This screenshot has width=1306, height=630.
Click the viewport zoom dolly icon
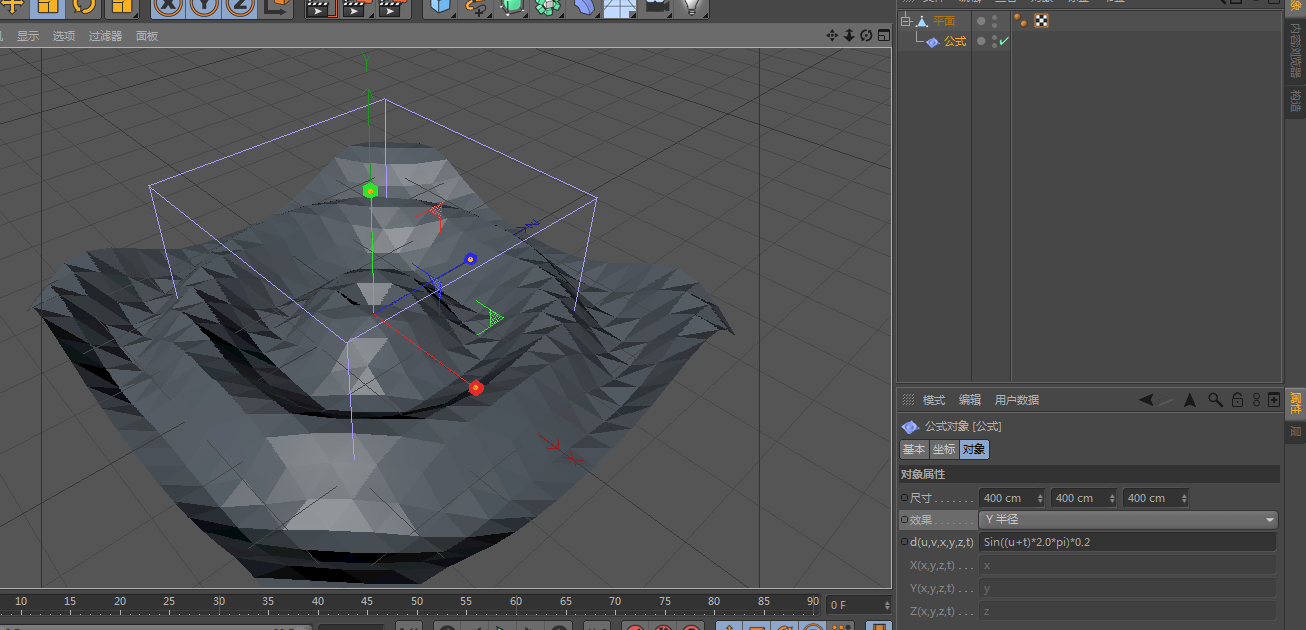[849, 35]
